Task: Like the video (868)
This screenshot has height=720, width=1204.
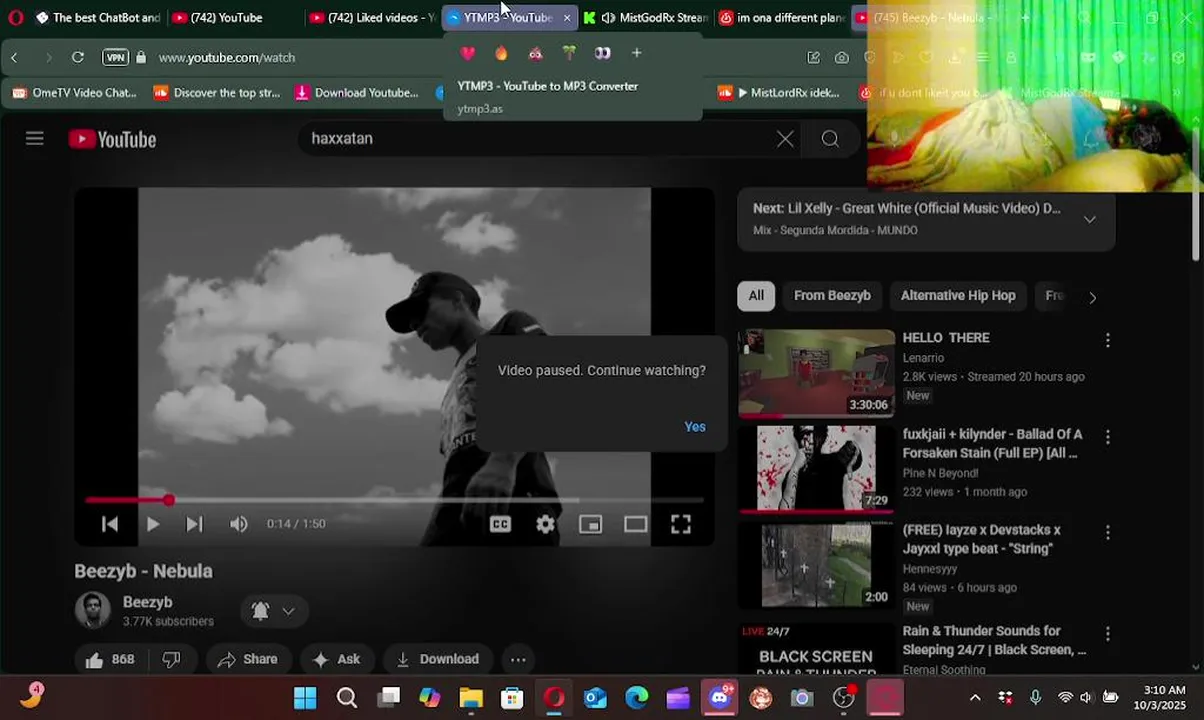Action: tap(110, 659)
